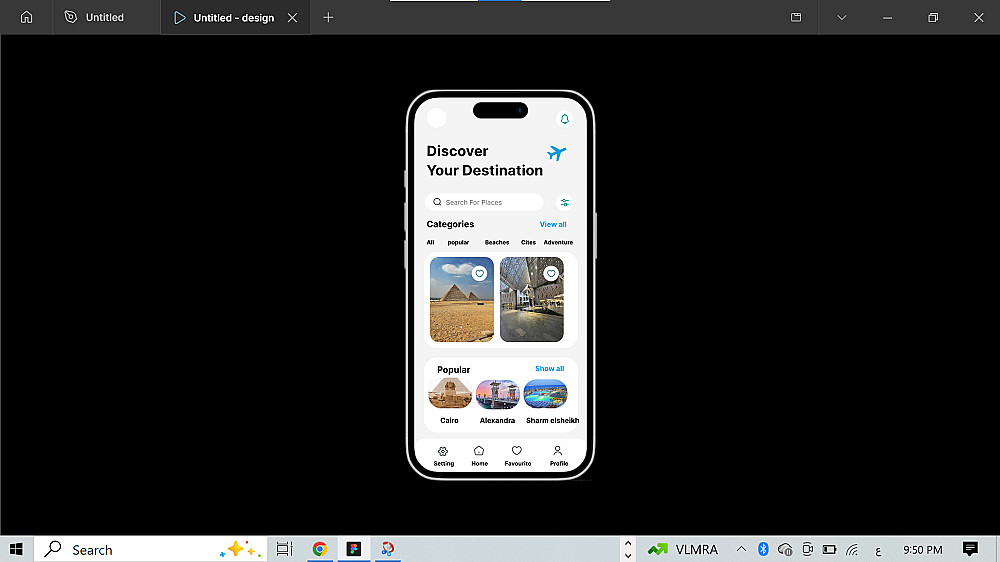The height and width of the screenshot is (562, 1000).
Task: Click Show all in Popular section
Action: (549, 369)
